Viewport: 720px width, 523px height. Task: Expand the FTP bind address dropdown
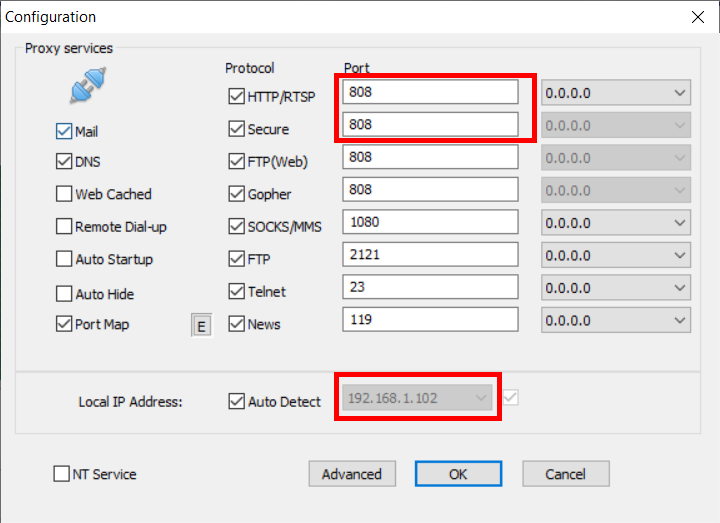click(x=616, y=255)
